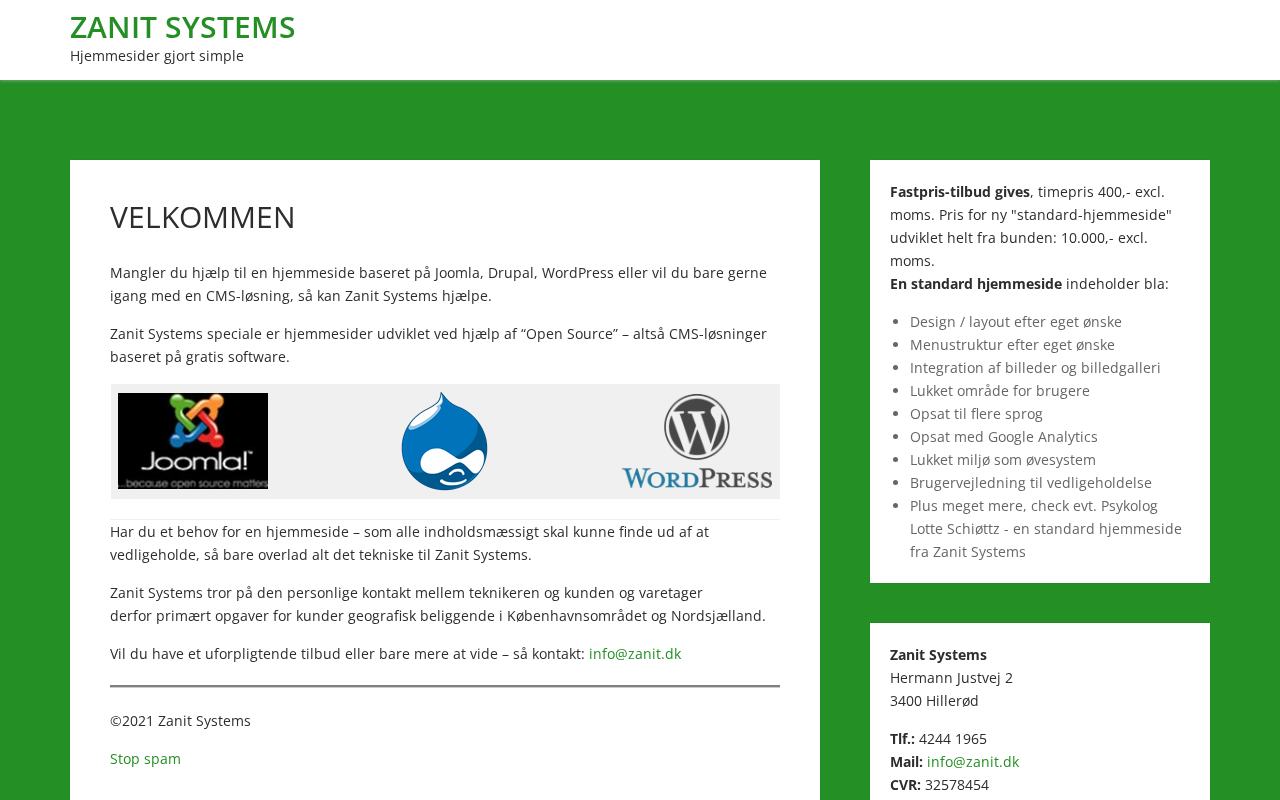Viewport: 1280px width, 800px height.
Task: Click the 'Plus meget mere' list item
Action: [x=1046, y=529]
